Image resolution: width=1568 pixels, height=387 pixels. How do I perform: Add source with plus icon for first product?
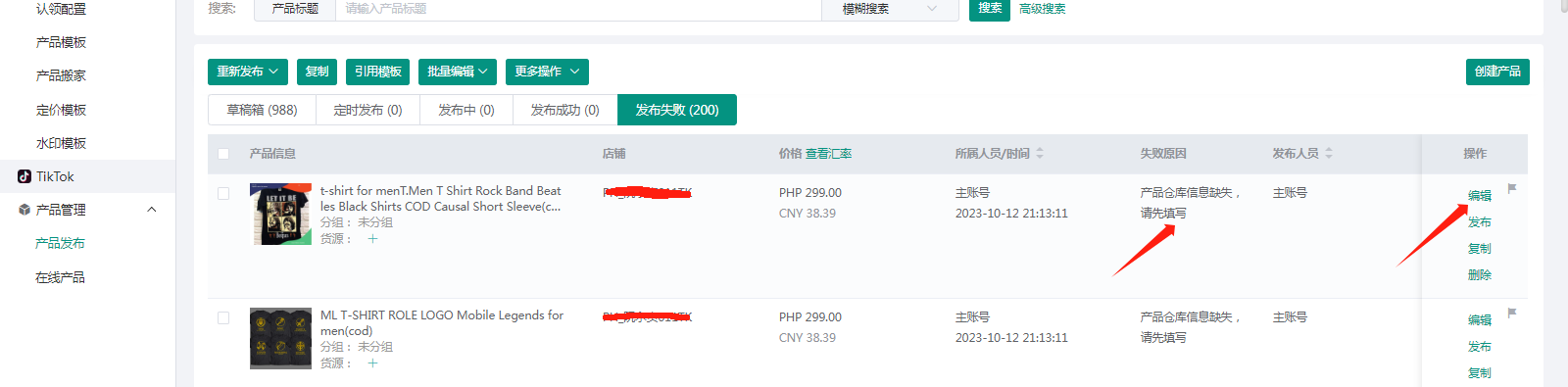point(372,238)
